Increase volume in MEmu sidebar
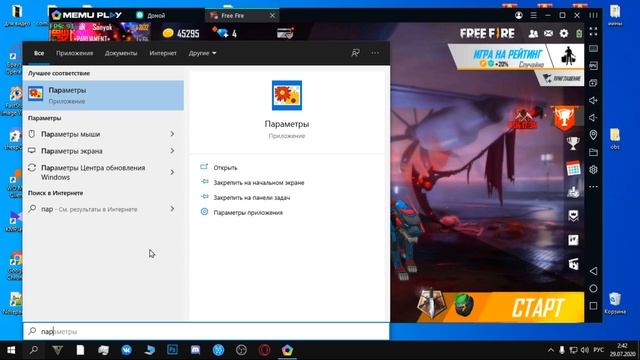 pyautogui.click(x=593, y=100)
